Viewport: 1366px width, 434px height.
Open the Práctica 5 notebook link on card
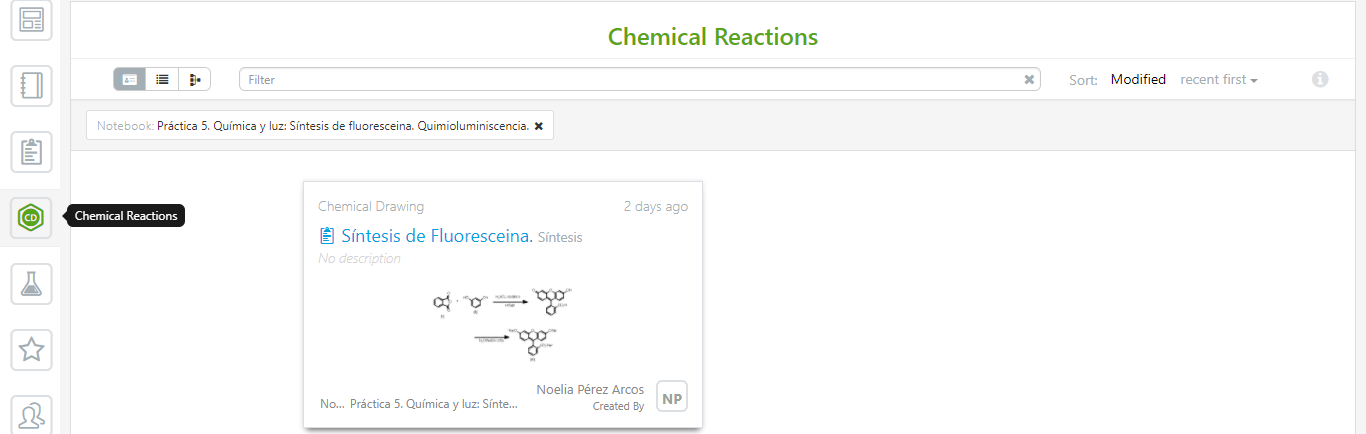434,405
